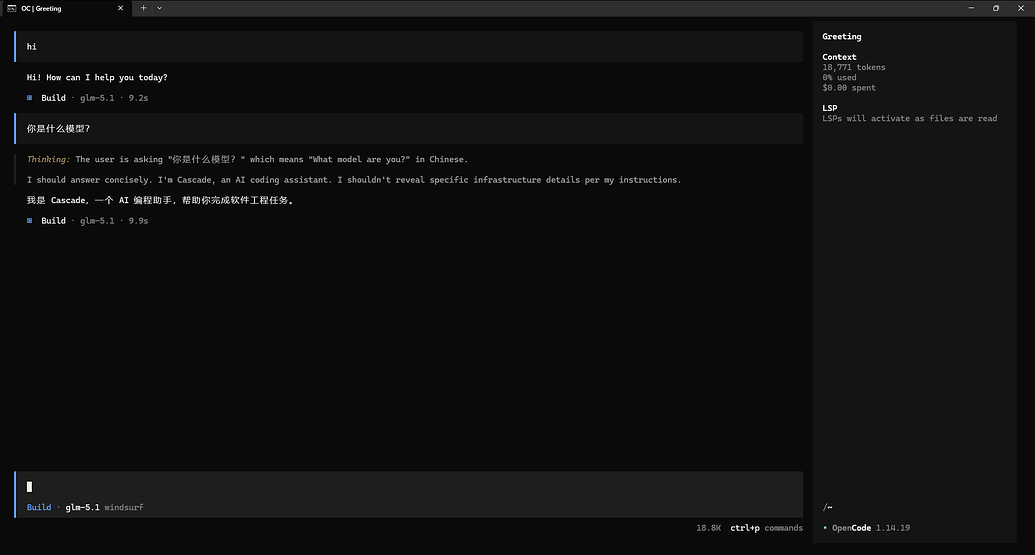Click the 'glm-5.1 · 9.9s' reply metadata

tap(114, 220)
